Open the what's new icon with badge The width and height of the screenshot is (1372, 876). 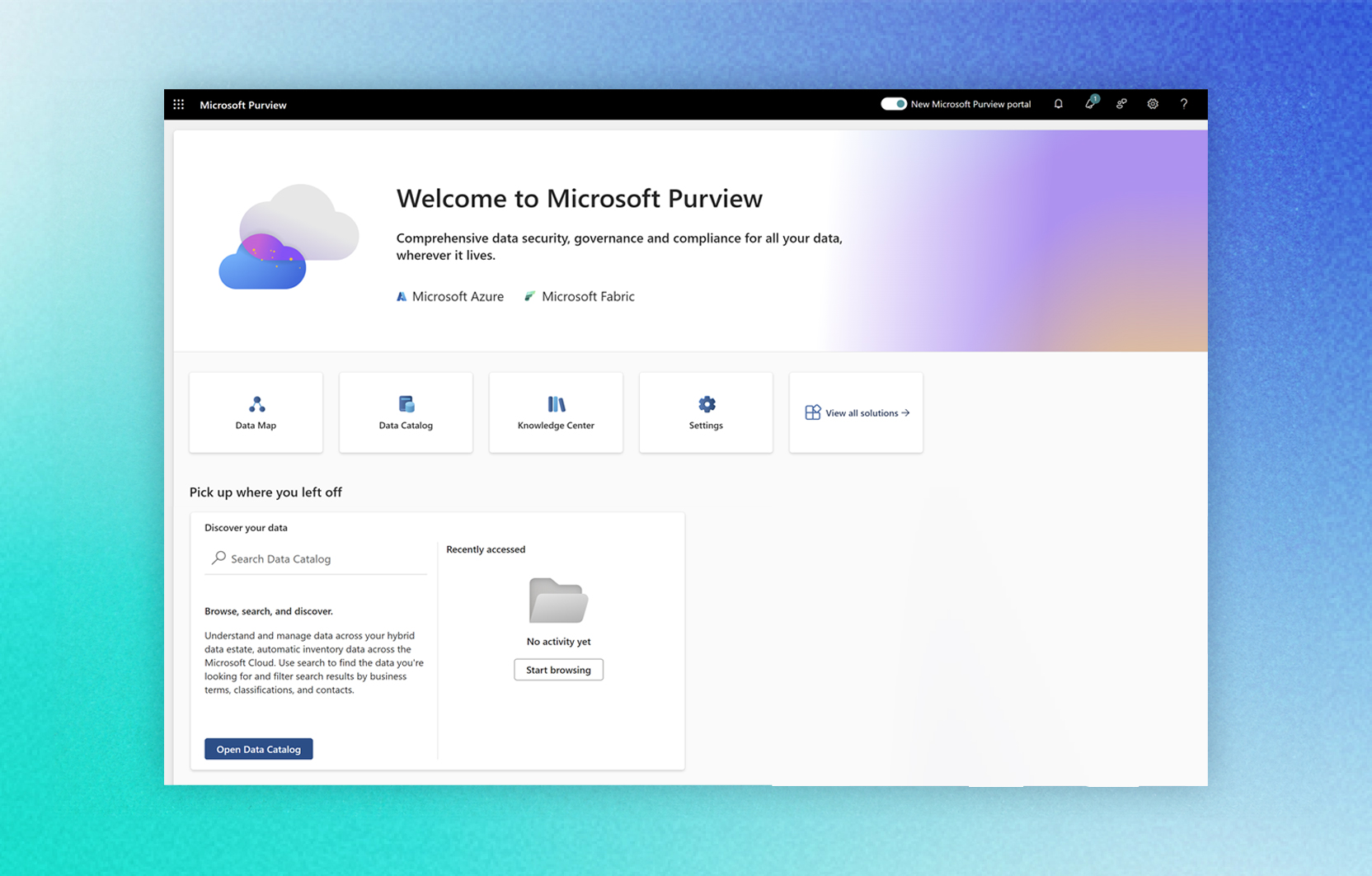click(1090, 103)
